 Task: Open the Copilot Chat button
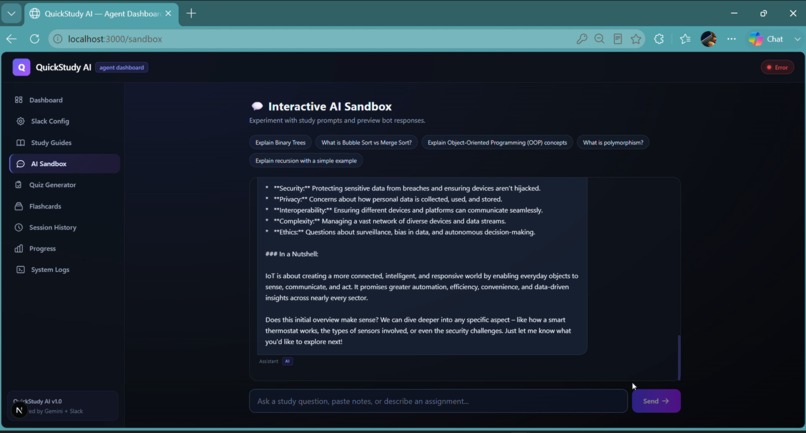[x=766, y=39]
